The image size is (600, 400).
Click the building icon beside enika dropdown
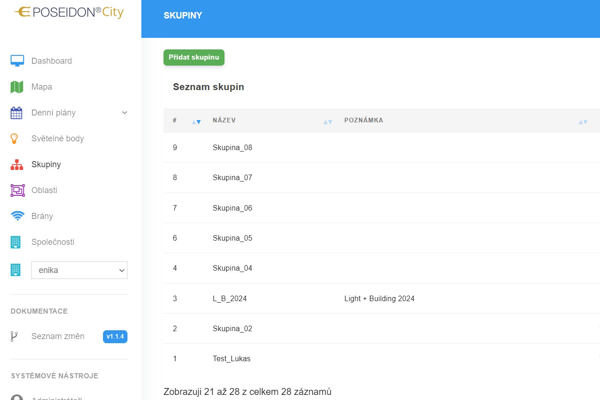15,270
